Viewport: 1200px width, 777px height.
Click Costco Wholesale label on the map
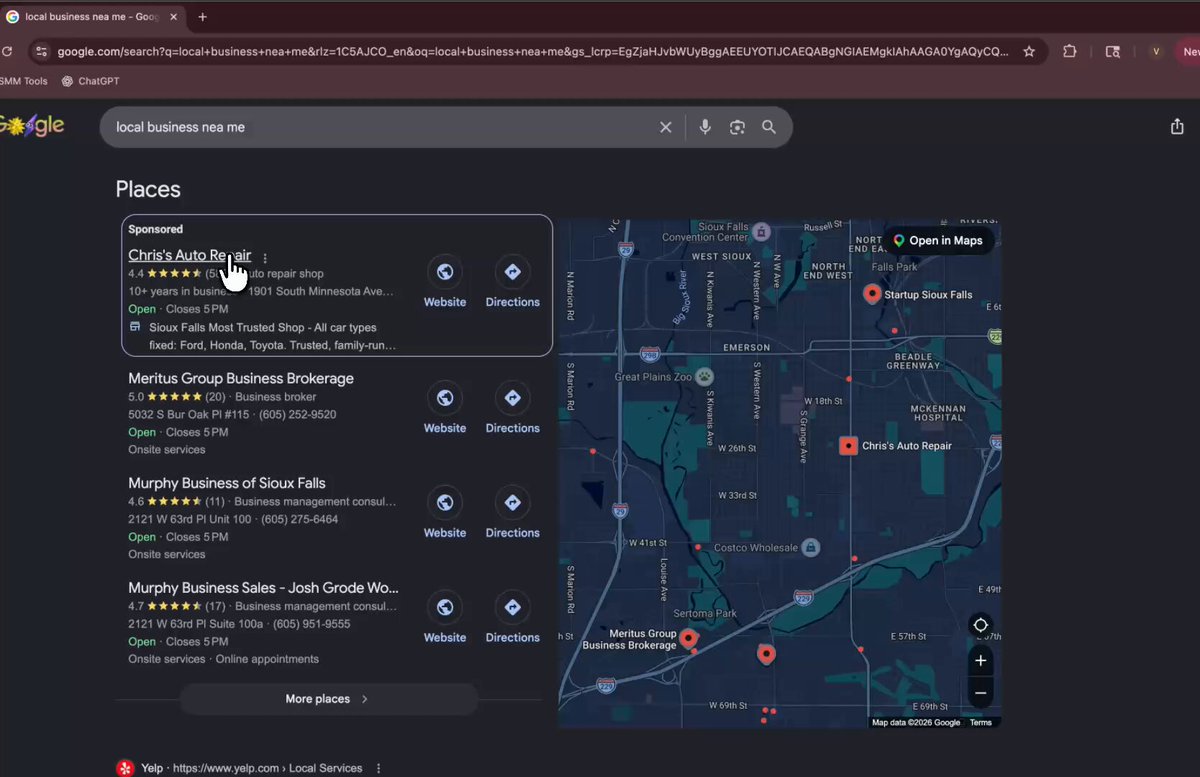coord(757,548)
